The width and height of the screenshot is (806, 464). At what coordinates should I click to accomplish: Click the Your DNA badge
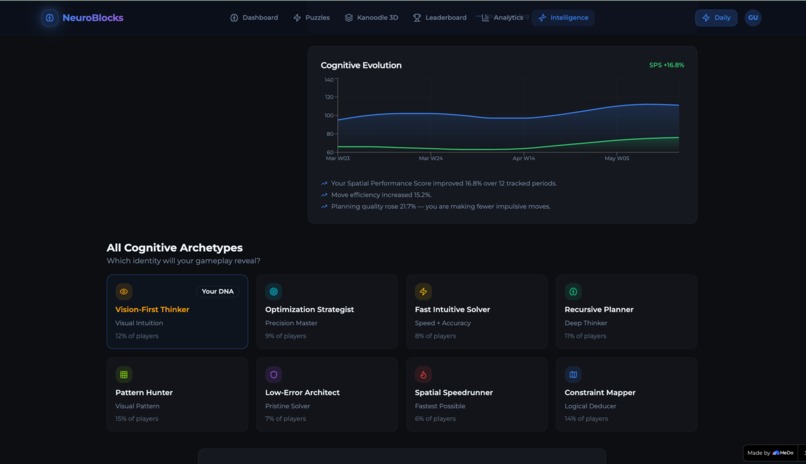click(217, 291)
